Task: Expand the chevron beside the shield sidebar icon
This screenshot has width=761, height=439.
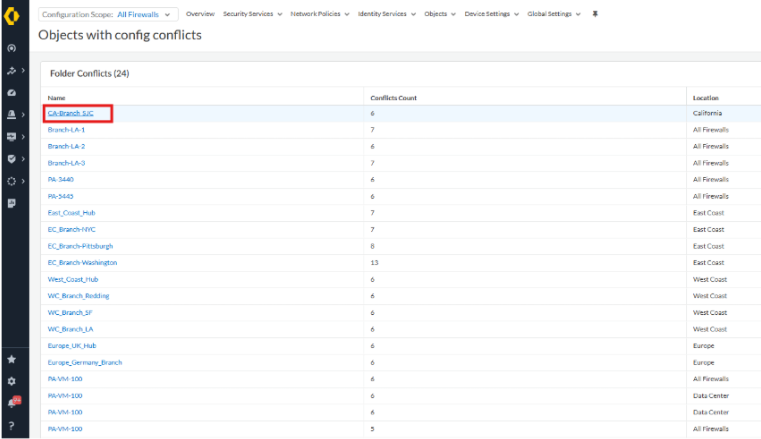Action: point(23,159)
